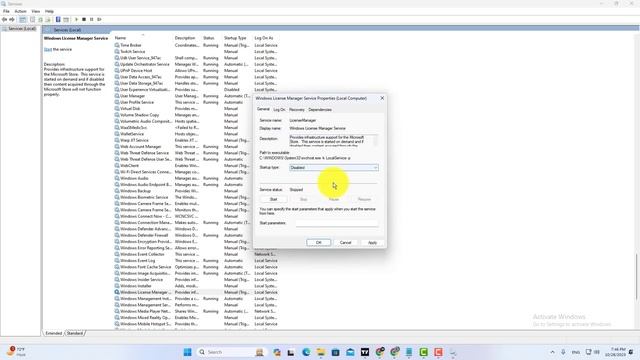640x360 pixels.
Task: Open File Explorer from the taskbar
Action: tap(321, 352)
